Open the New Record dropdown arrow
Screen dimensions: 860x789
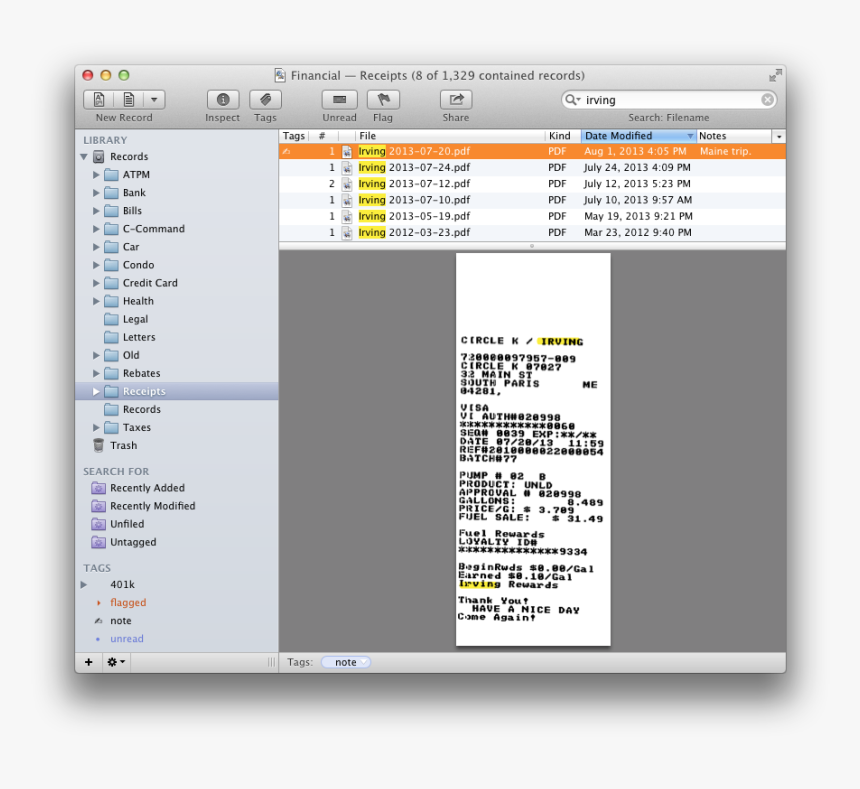[x=153, y=100]
